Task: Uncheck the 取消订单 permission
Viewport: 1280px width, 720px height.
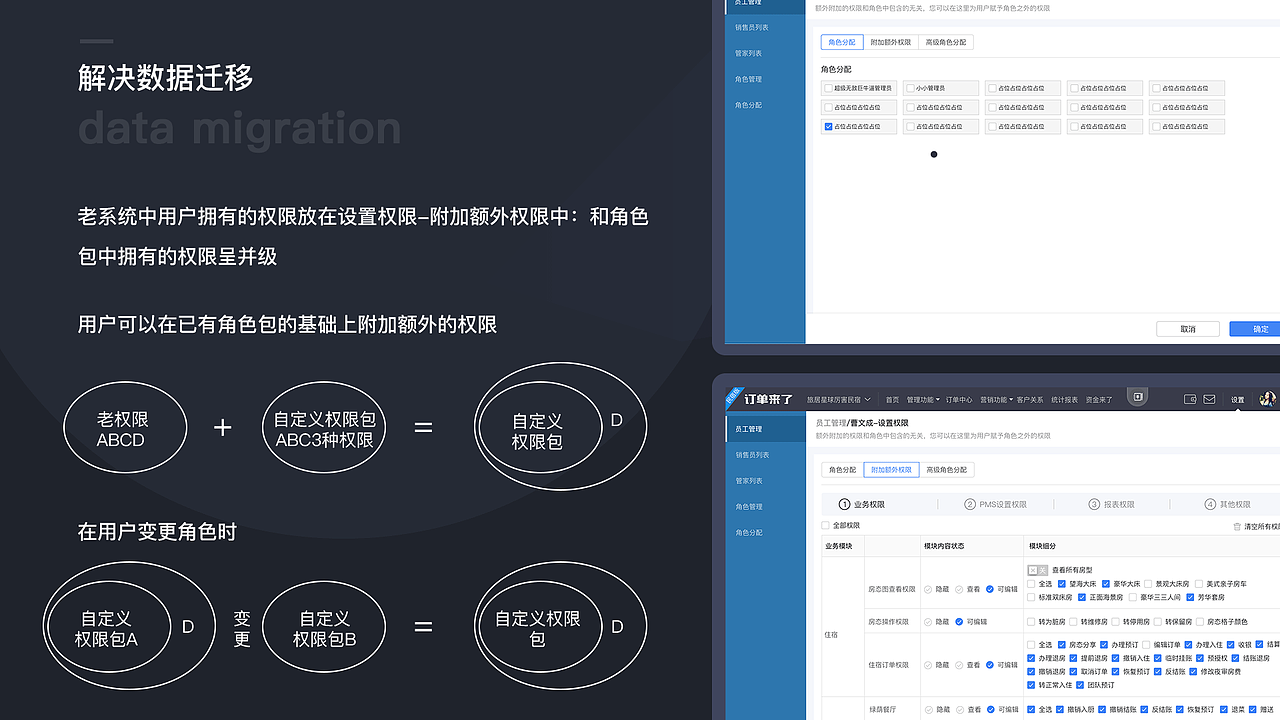Action: [x=1073, y=672]
